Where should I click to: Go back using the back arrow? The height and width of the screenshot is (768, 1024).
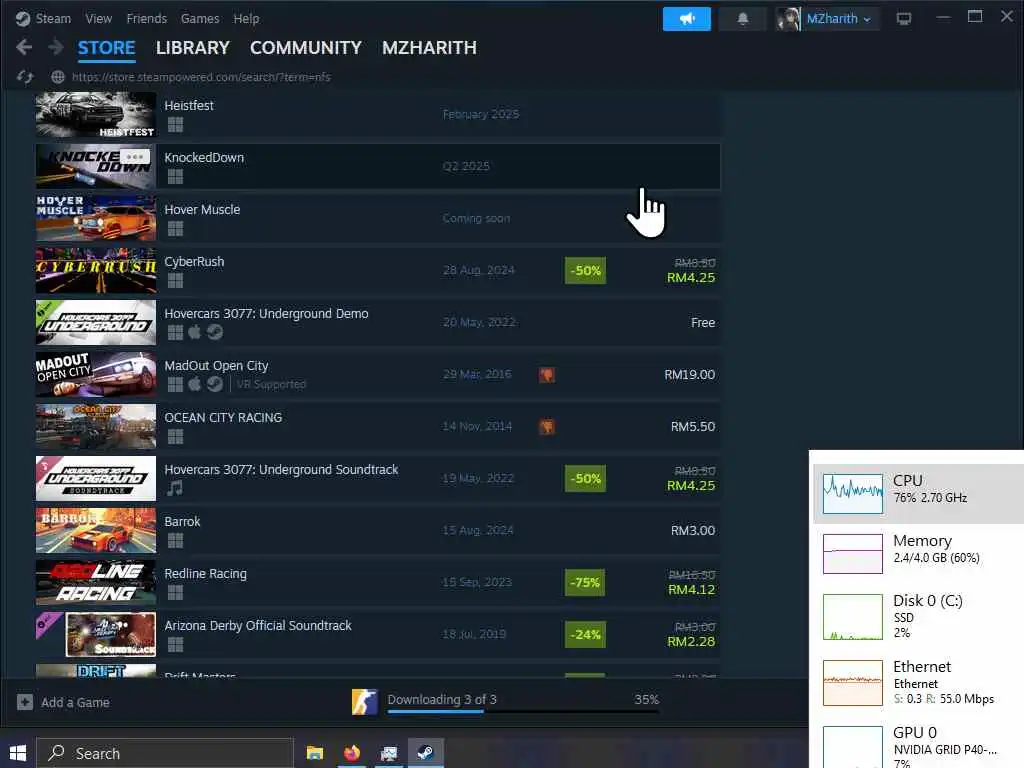tap(24, 47)
